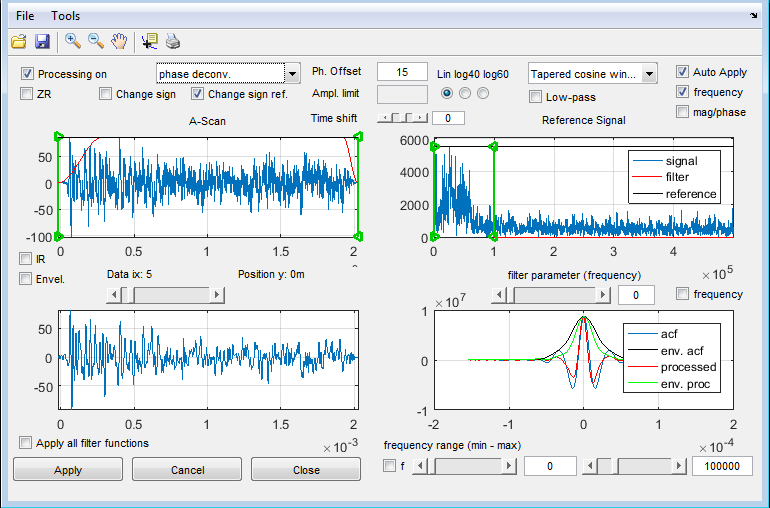The image size is (770, 508).
Task: Click filter parameter slider left arrow
Action: [x=499, y=295]
